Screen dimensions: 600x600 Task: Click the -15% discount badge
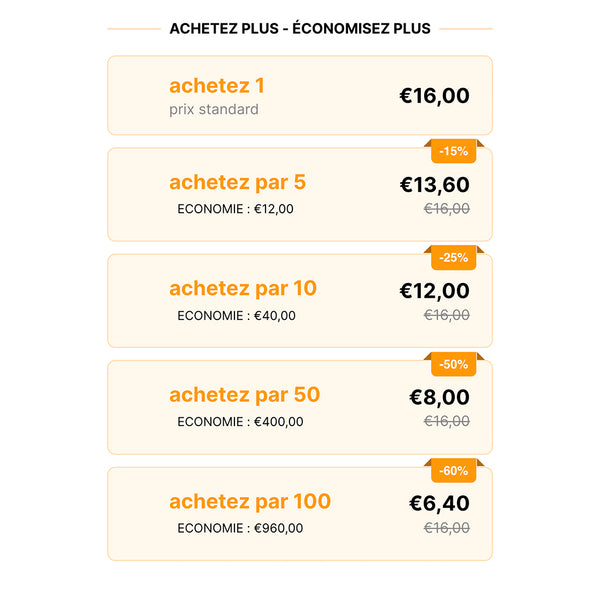453,152
